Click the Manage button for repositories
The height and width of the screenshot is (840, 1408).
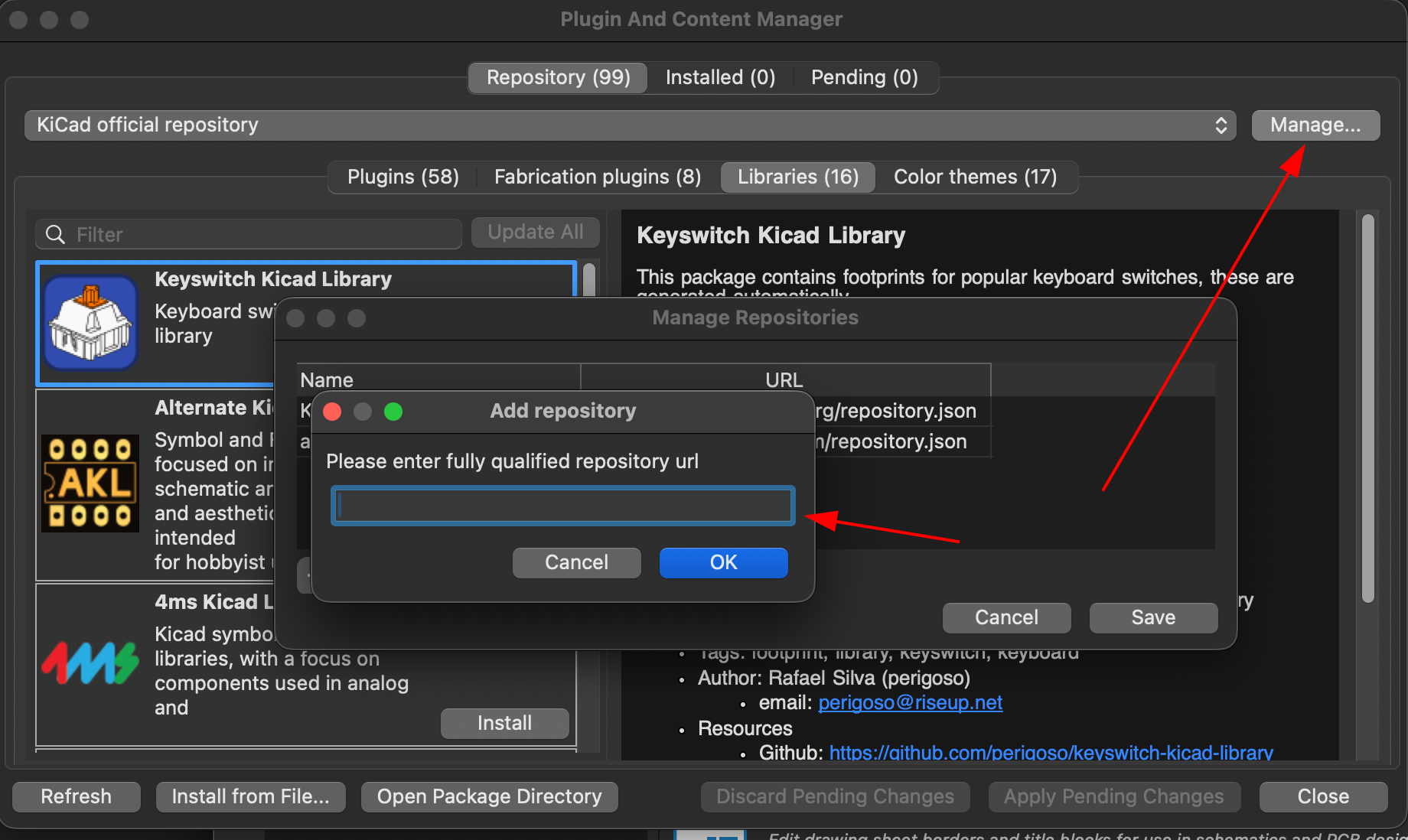click(x=1315, y=125)
